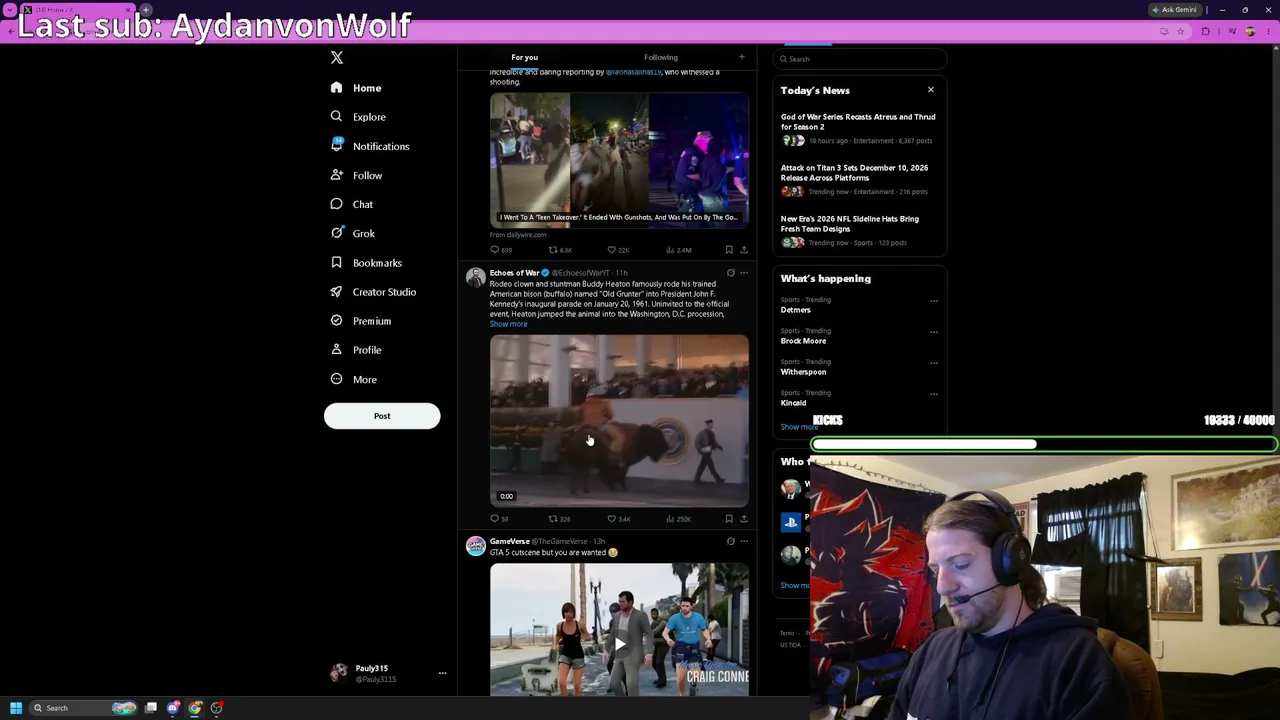The image size is (1280, 720).
Task: Open more options on Echoes of War post
Action: click(x=743, y=273)
